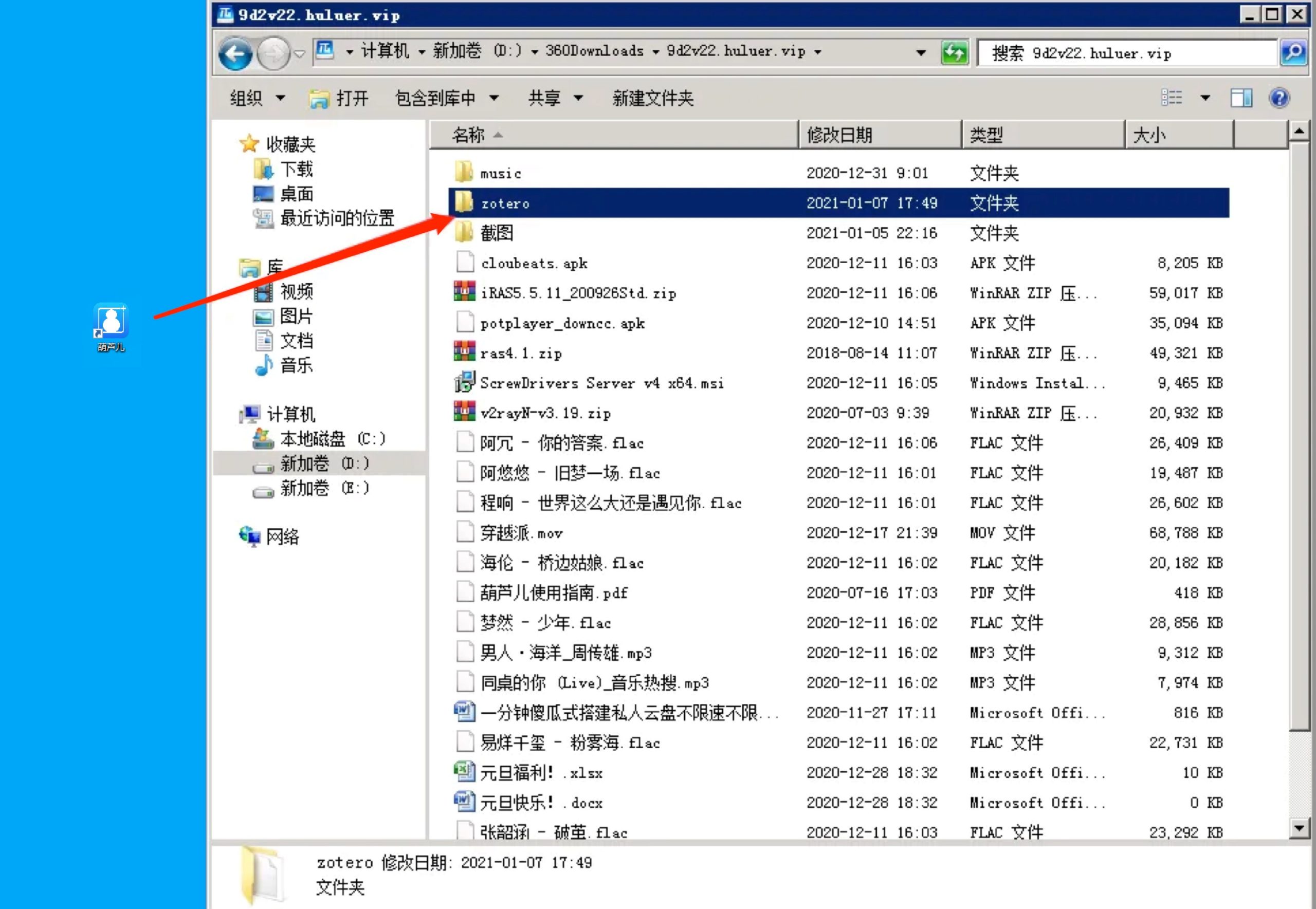Image resolution: width=1316 pixels, height=909 pixels.
Task: Select ScrewDrivers Server v4 x64.msi installer icon
Action: click(x=464, y=382)
